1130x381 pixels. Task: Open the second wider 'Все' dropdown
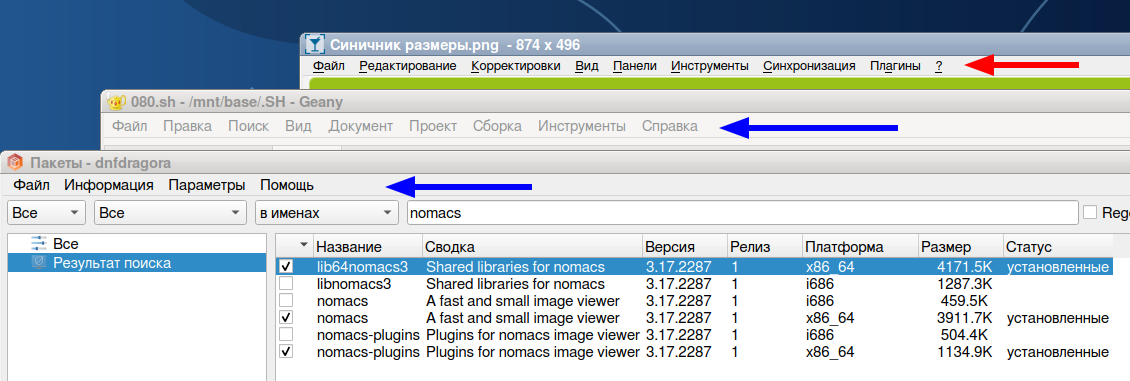pyautogui.click(x=171, y=213)
